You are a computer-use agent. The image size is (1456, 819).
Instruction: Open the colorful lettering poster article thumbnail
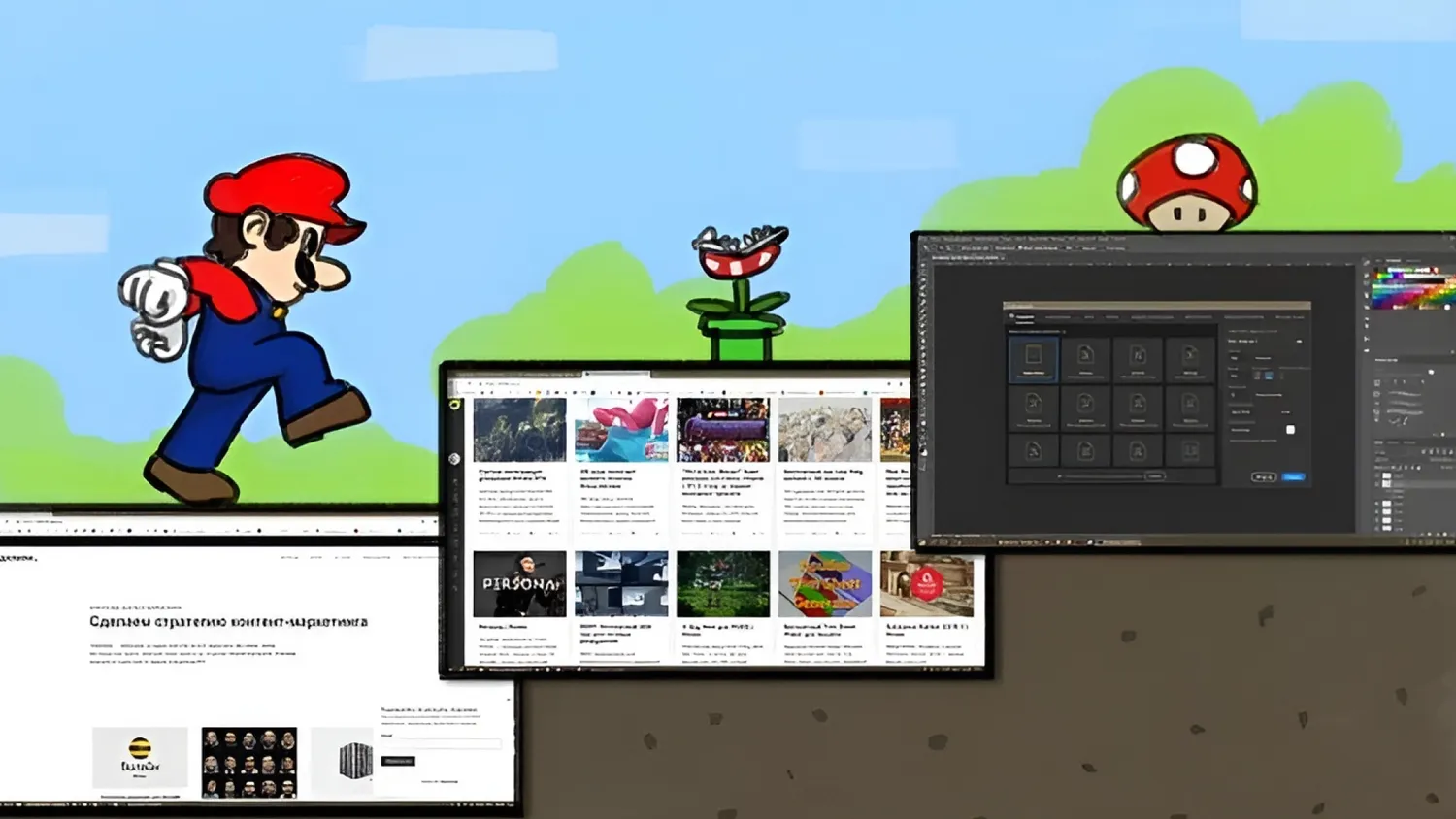coord(825,584)
